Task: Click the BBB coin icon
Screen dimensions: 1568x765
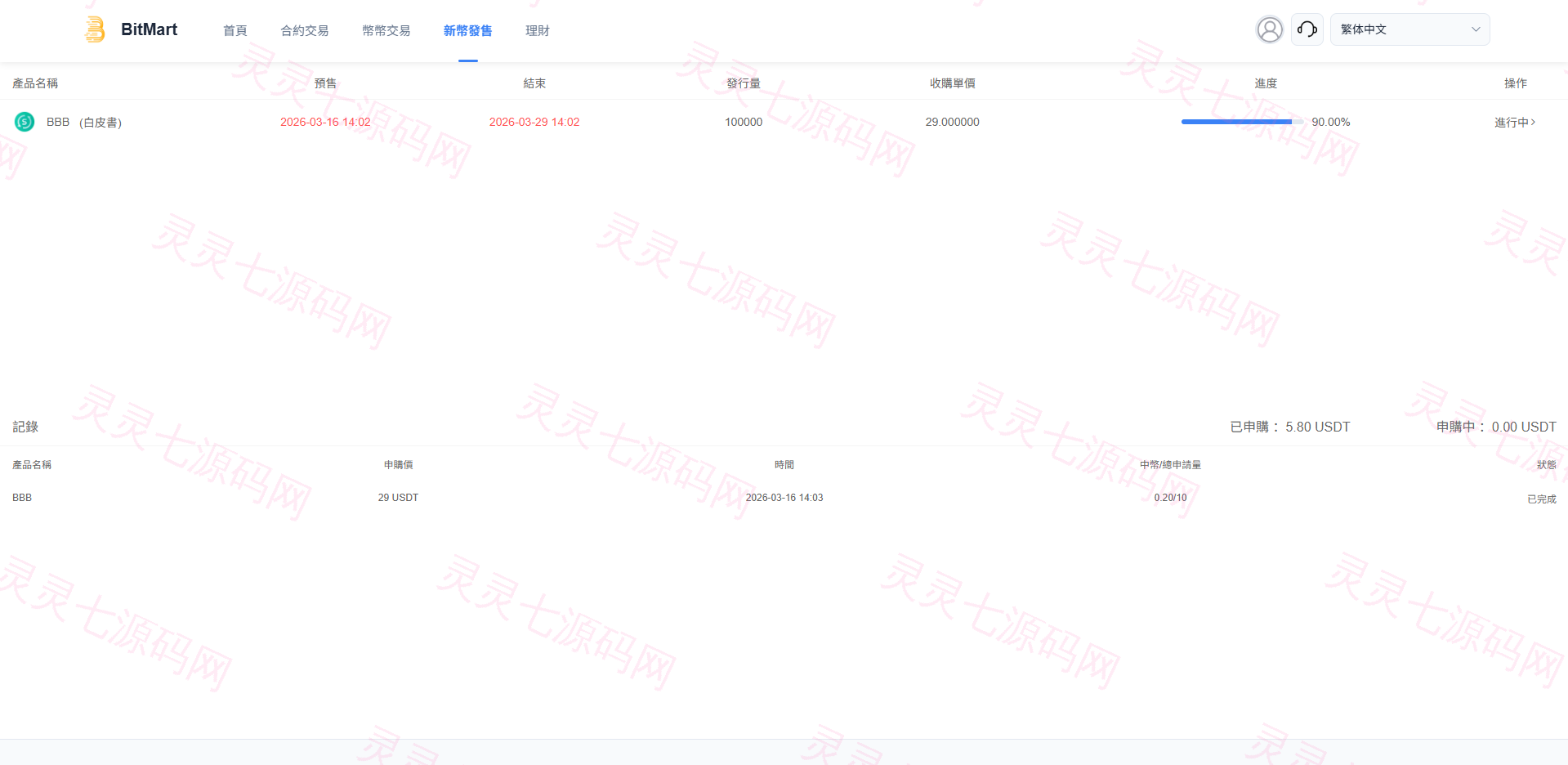Action: point(25,122)
